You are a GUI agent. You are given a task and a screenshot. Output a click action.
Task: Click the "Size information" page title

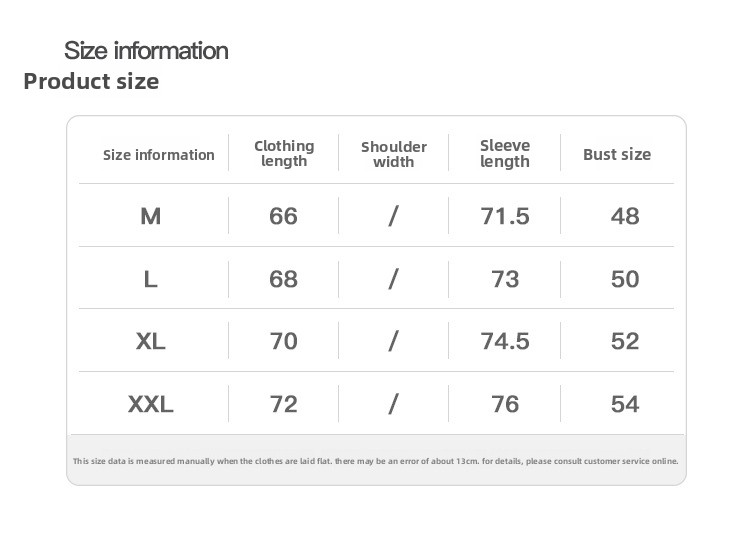(146, 50)
